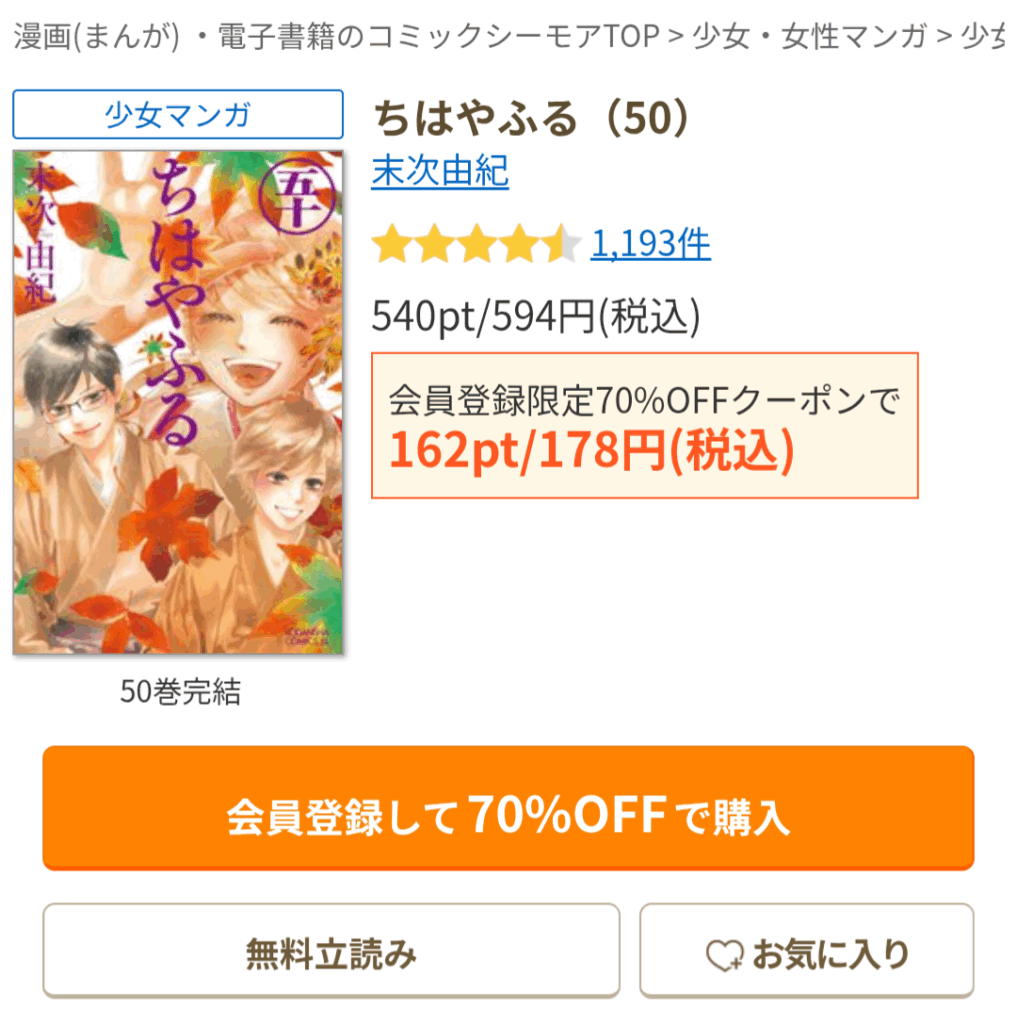Click the 540pt/594円 regular price text
Viewport: 1017px width, 1024px height.
coord(536,317)
